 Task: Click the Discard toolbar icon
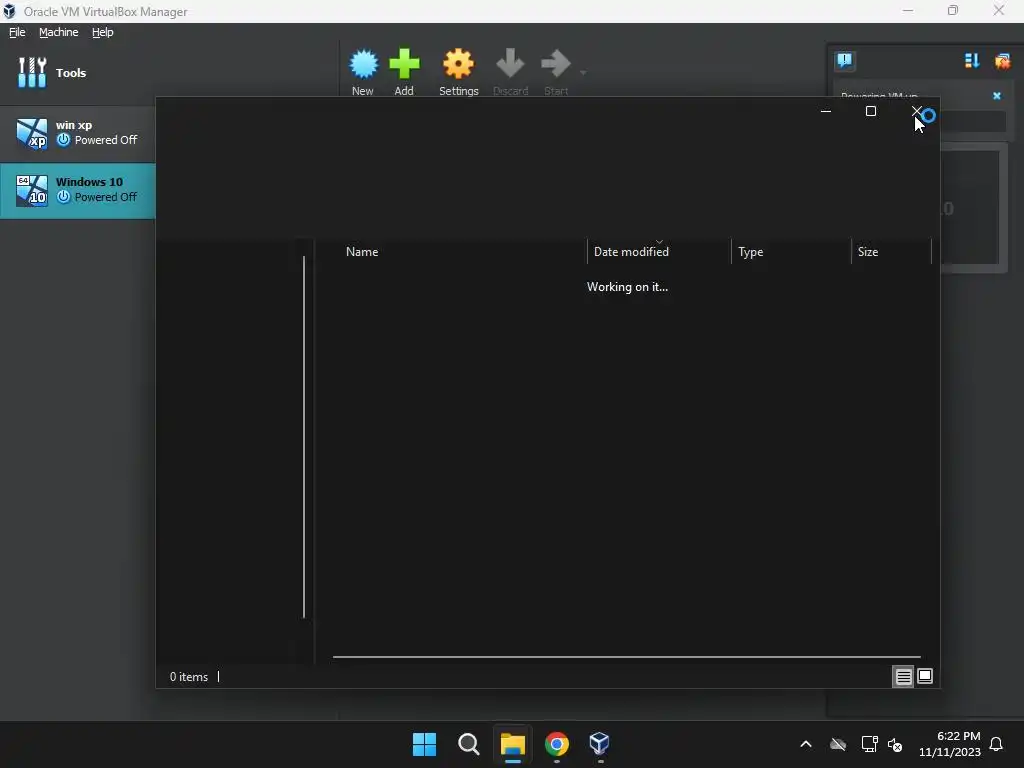click(x=510, y=72)
